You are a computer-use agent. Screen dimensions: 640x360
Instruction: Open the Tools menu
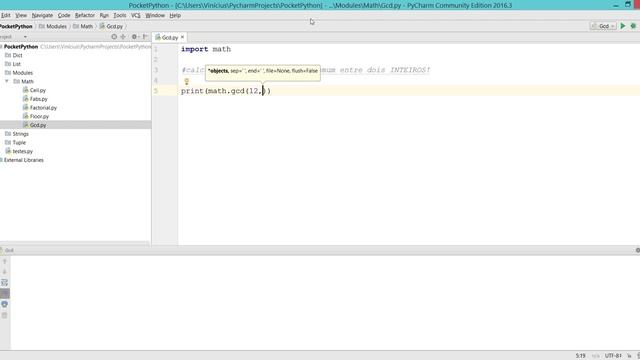pos(120,15)
